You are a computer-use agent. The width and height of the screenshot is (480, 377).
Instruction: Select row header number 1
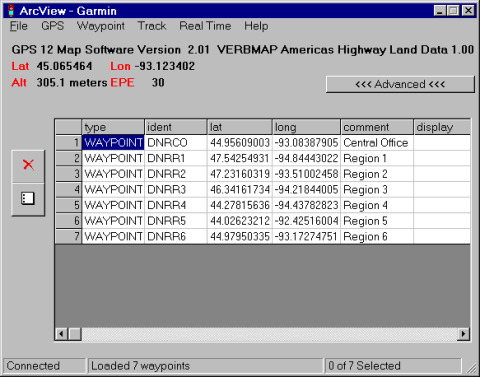coord(68,143)
